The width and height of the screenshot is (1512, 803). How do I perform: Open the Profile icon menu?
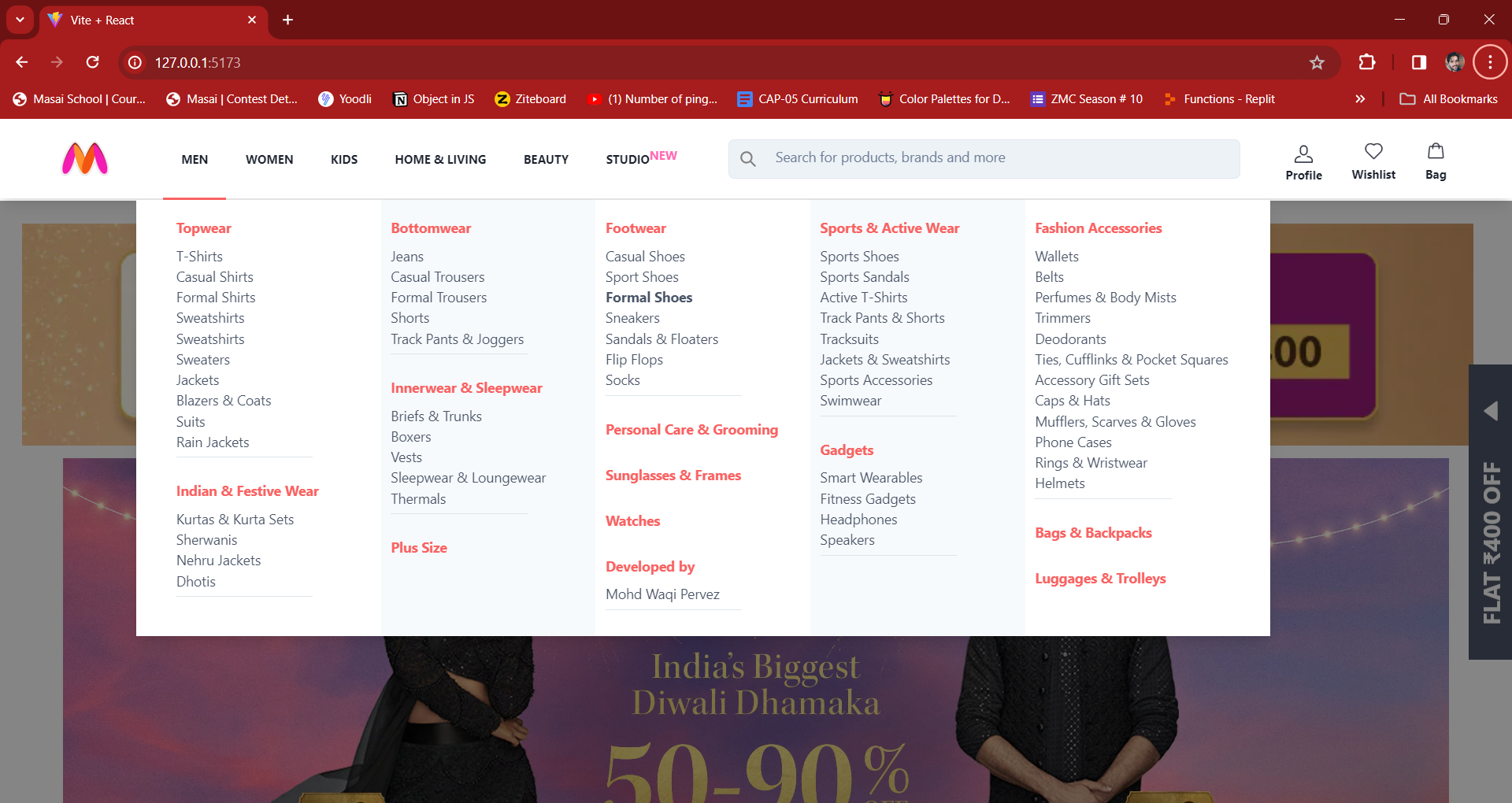click(x=1303, y=162)
